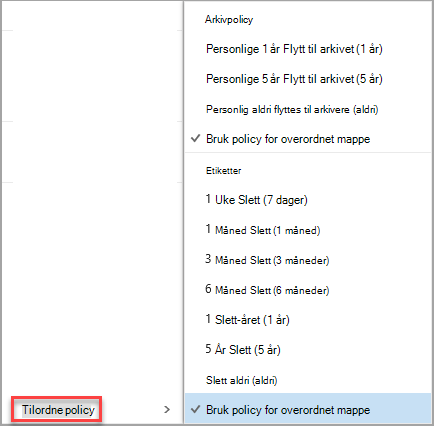
Task: Click the vertical border left of the submenu
Action: [x=184, y=213]
